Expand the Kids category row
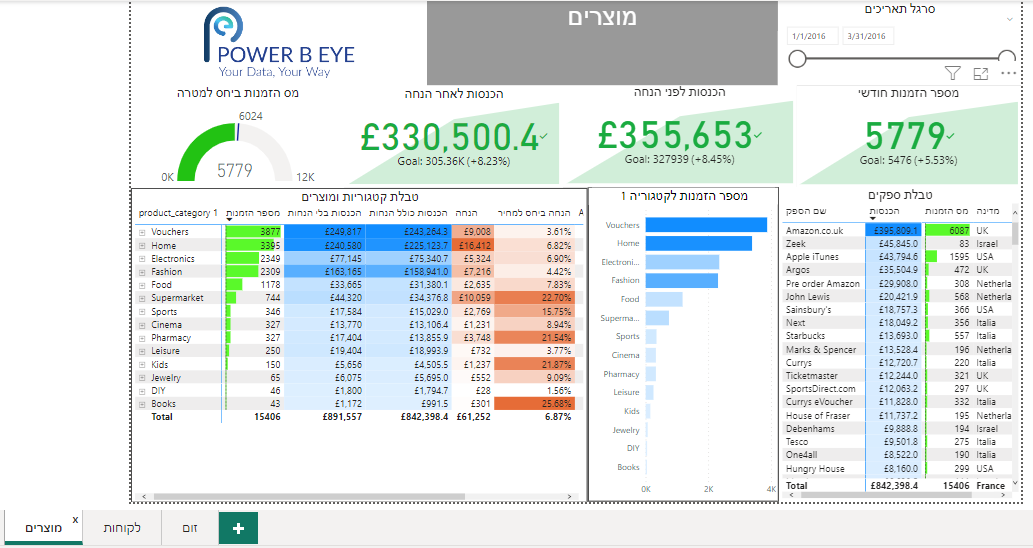1033x548 pixels. 142,364
